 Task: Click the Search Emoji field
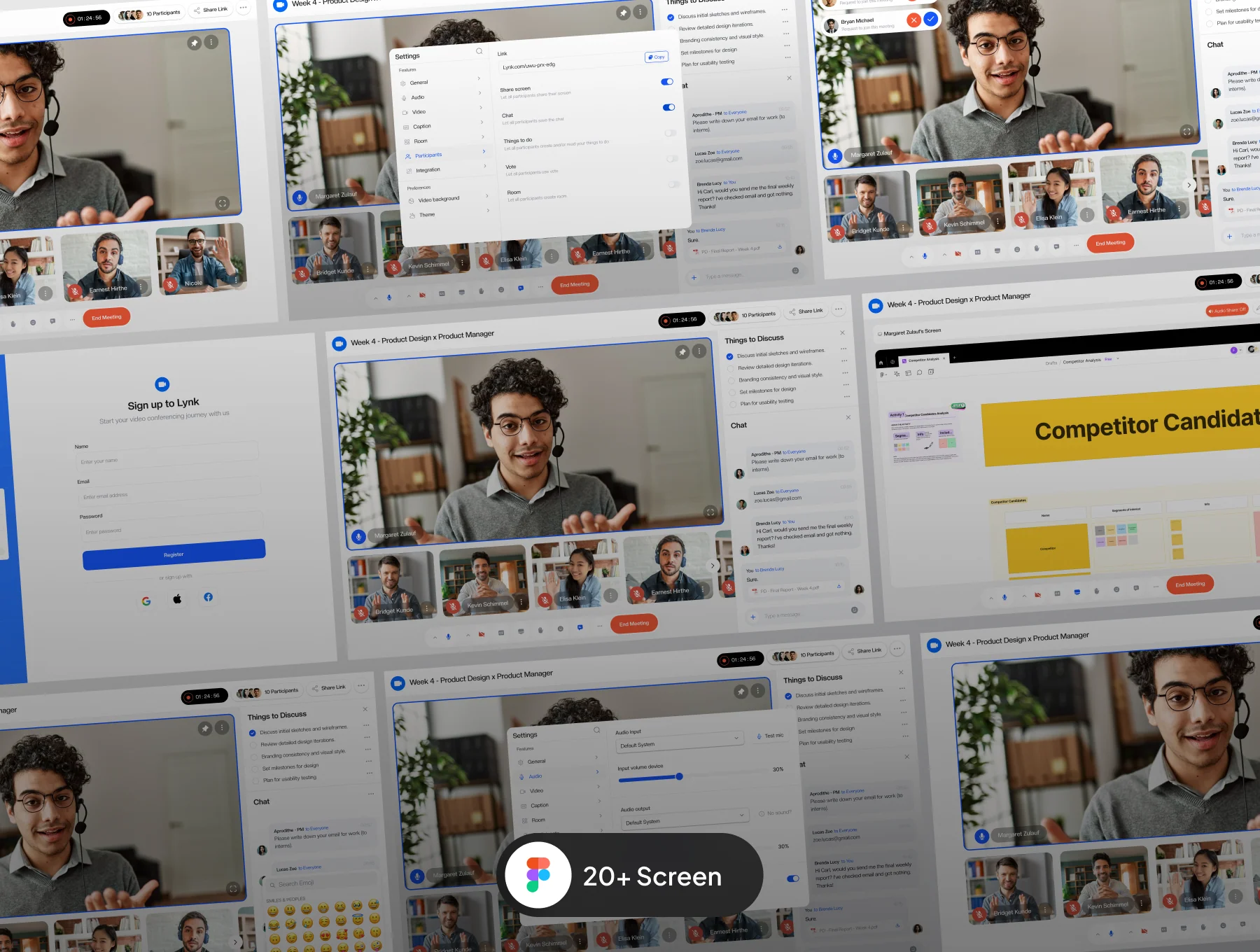[x=321, y=881]
